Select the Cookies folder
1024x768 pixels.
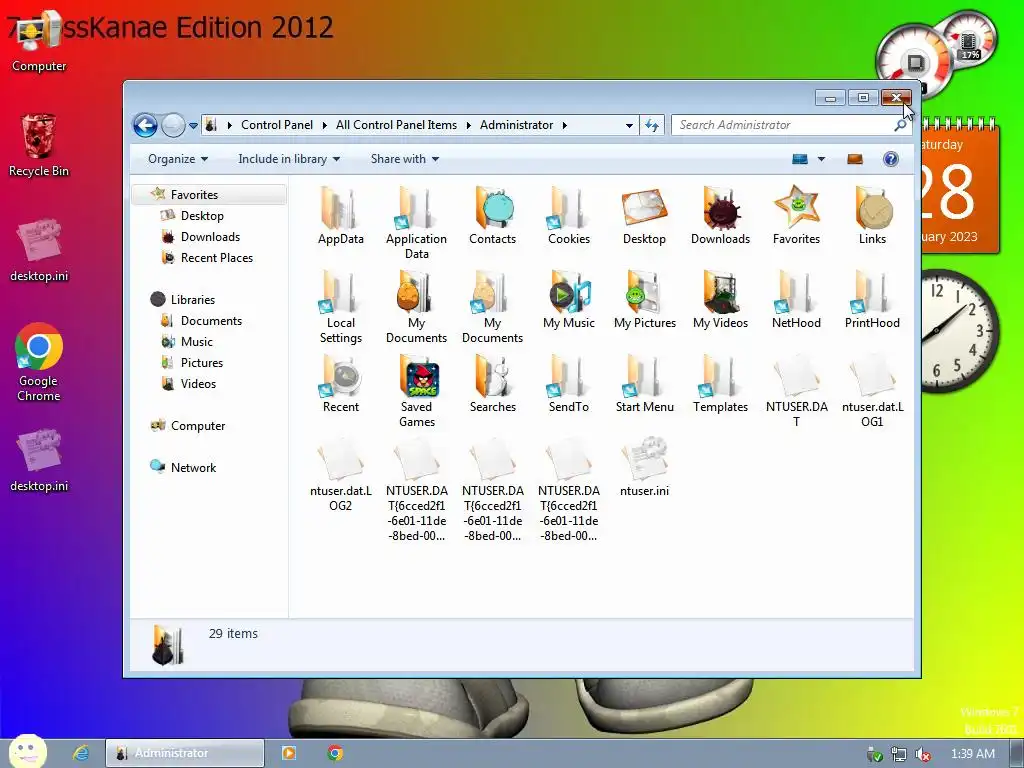tap(569, 216)
